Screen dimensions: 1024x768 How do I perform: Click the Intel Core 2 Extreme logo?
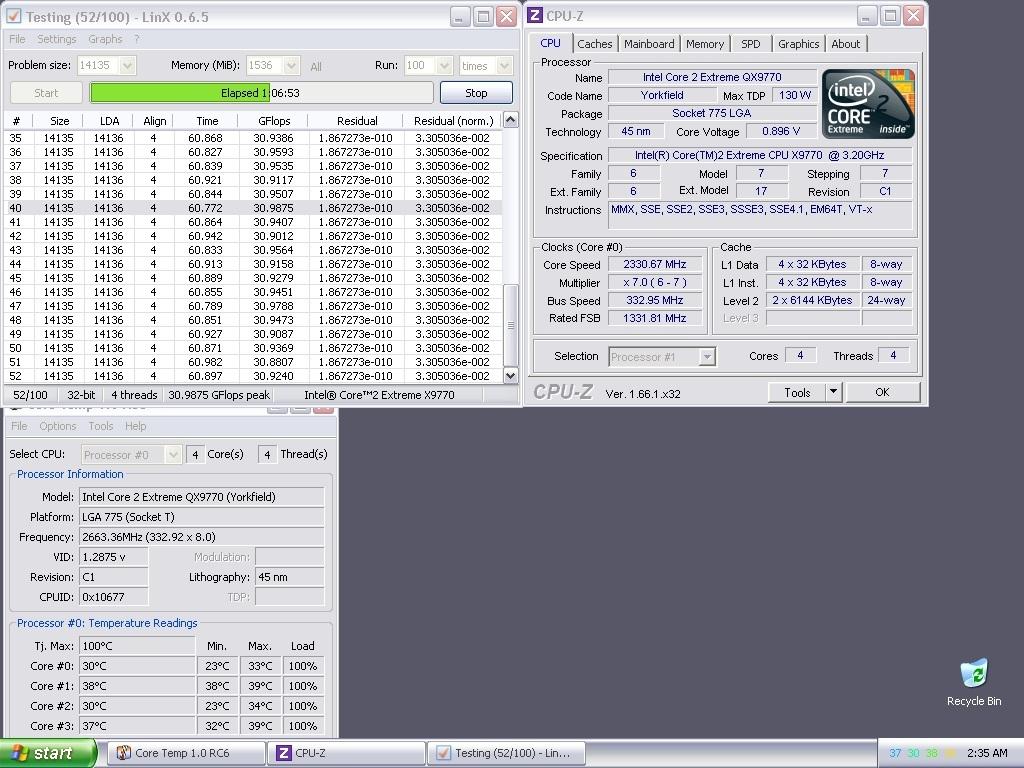pyautogui.click(x=868, y=104)
